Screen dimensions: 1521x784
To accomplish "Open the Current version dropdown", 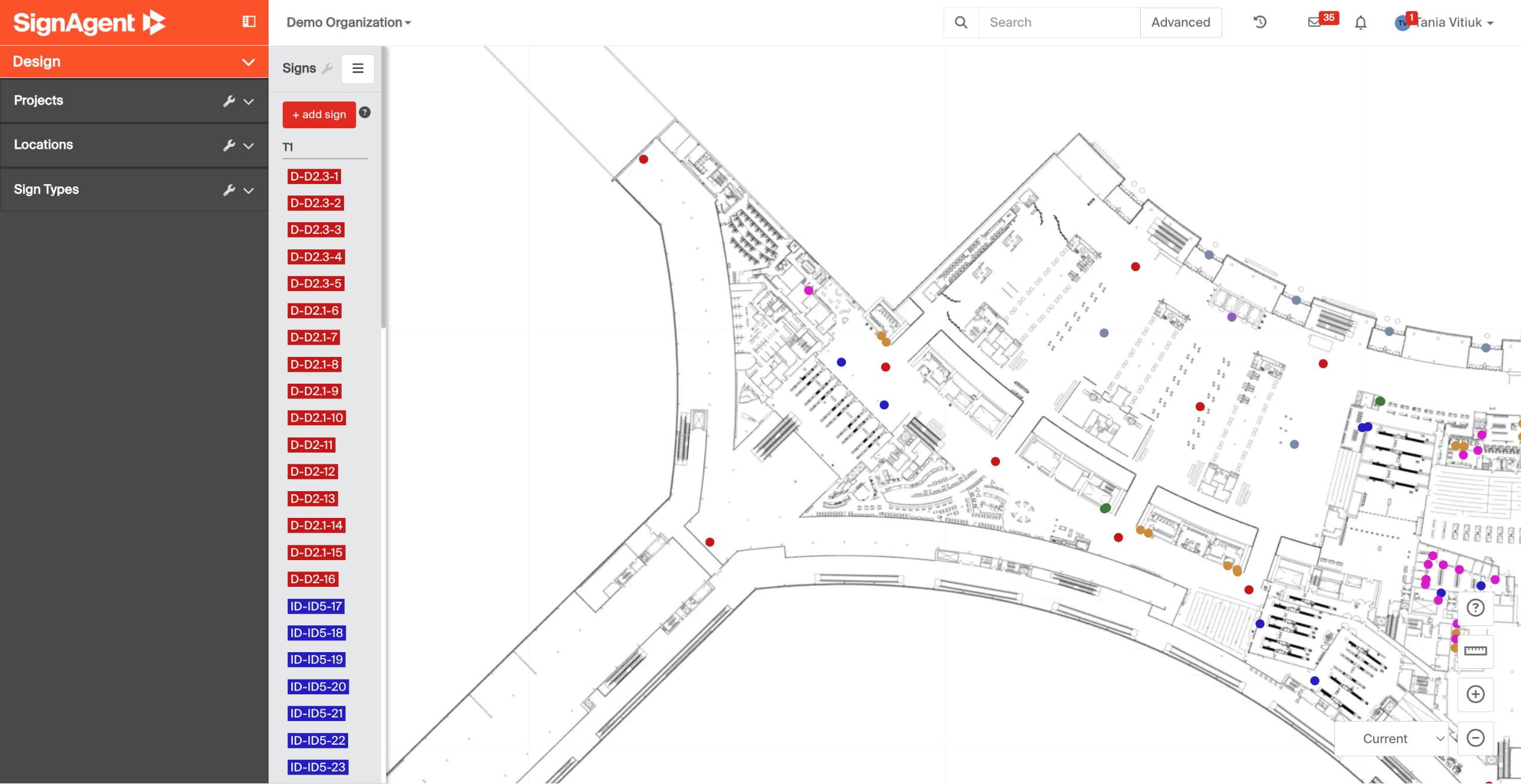I will tap(1391, 739).
